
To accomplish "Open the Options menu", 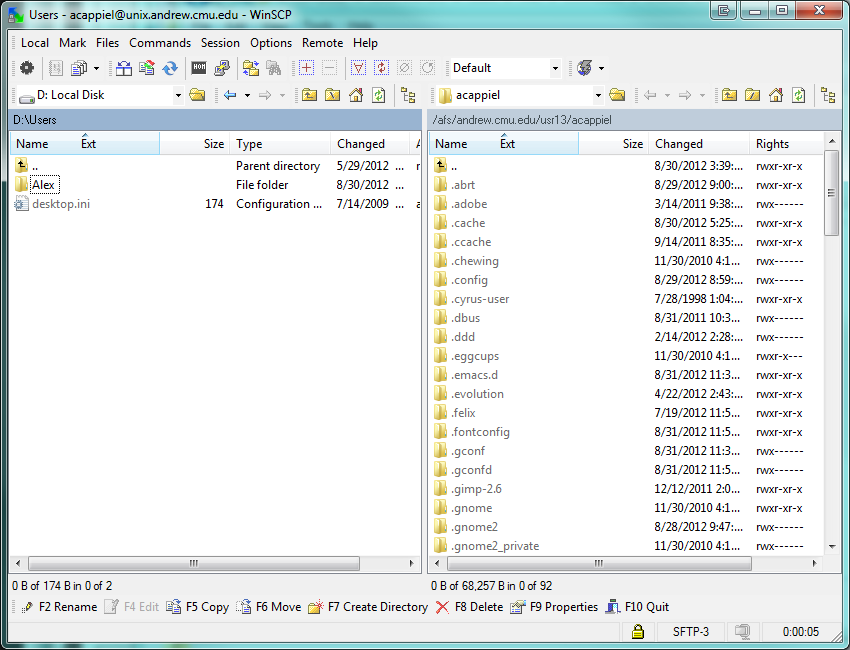I will [x=271, y=43].
